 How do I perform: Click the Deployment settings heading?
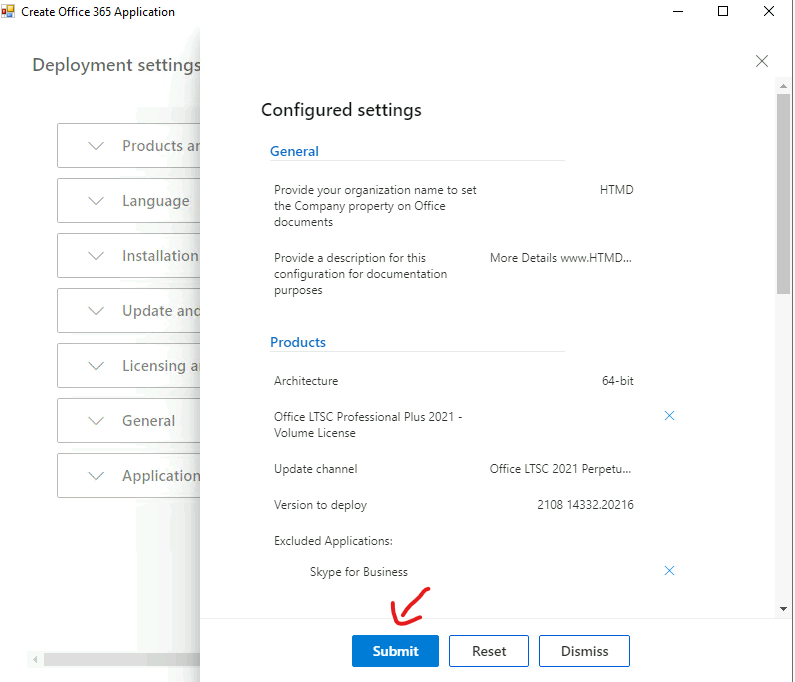(117, 65)
